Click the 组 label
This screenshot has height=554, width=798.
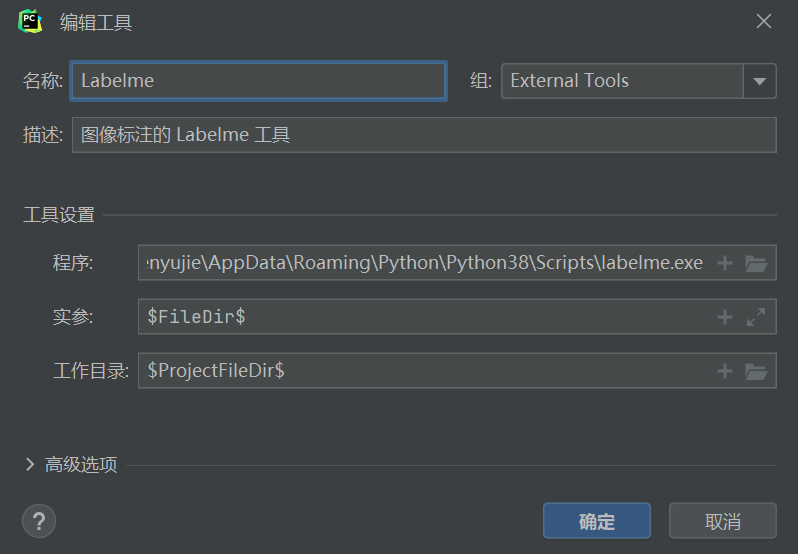(x=481, y=81)
